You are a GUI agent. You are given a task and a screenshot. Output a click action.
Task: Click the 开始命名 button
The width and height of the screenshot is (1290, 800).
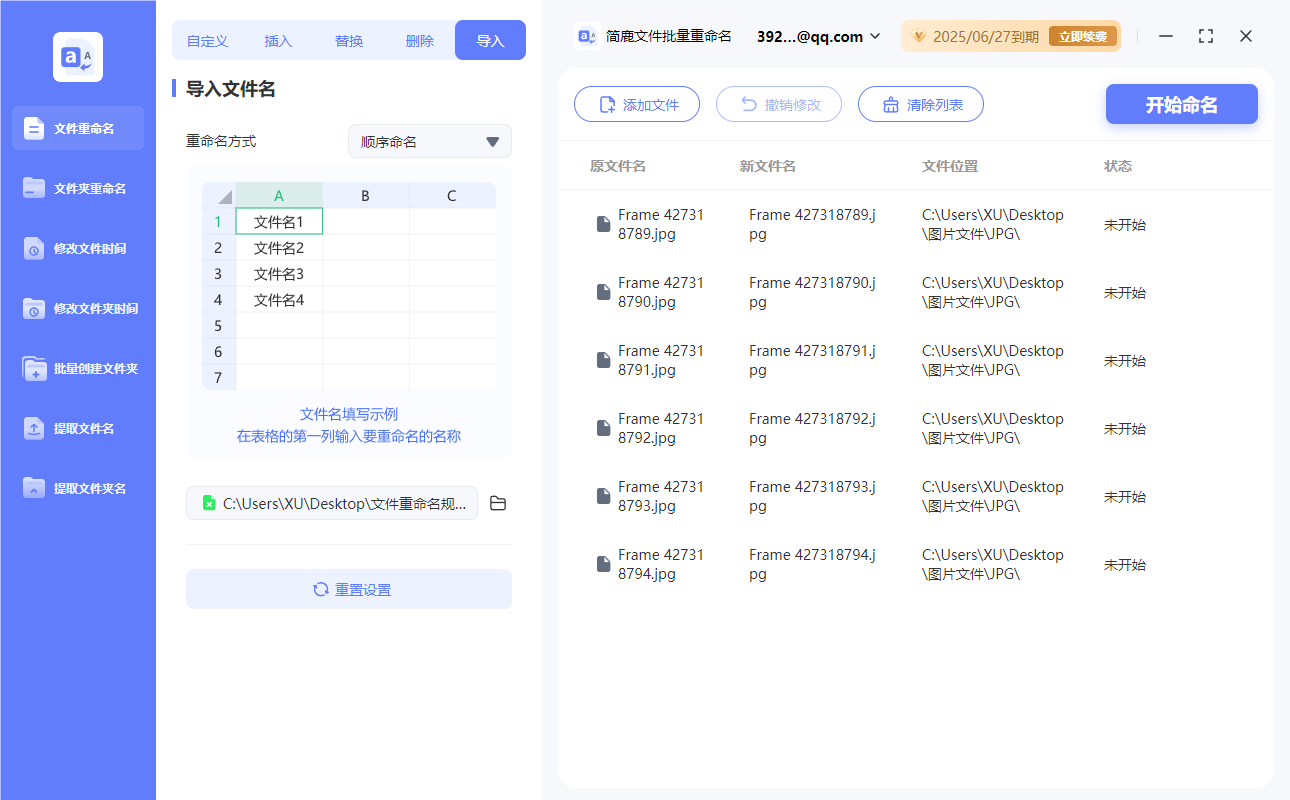click(1181, 104)
